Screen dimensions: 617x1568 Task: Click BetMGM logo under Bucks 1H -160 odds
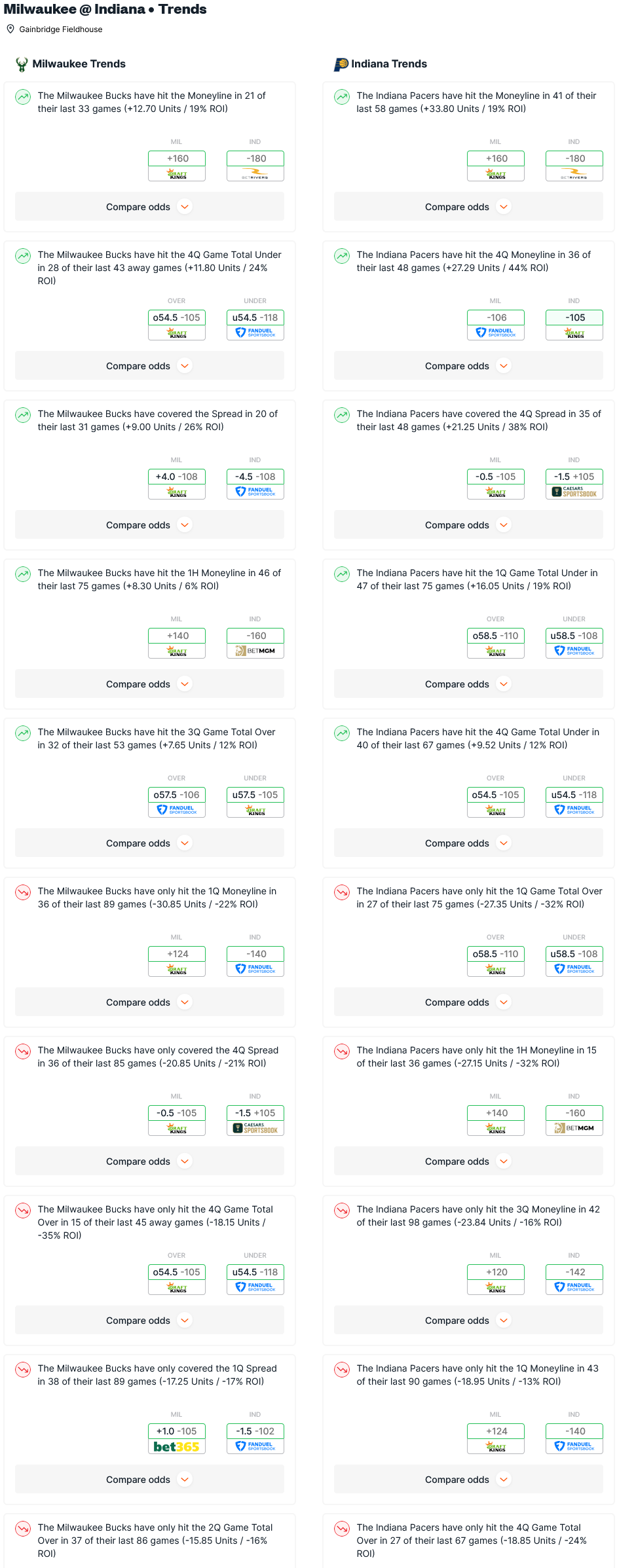coord(255,651)
